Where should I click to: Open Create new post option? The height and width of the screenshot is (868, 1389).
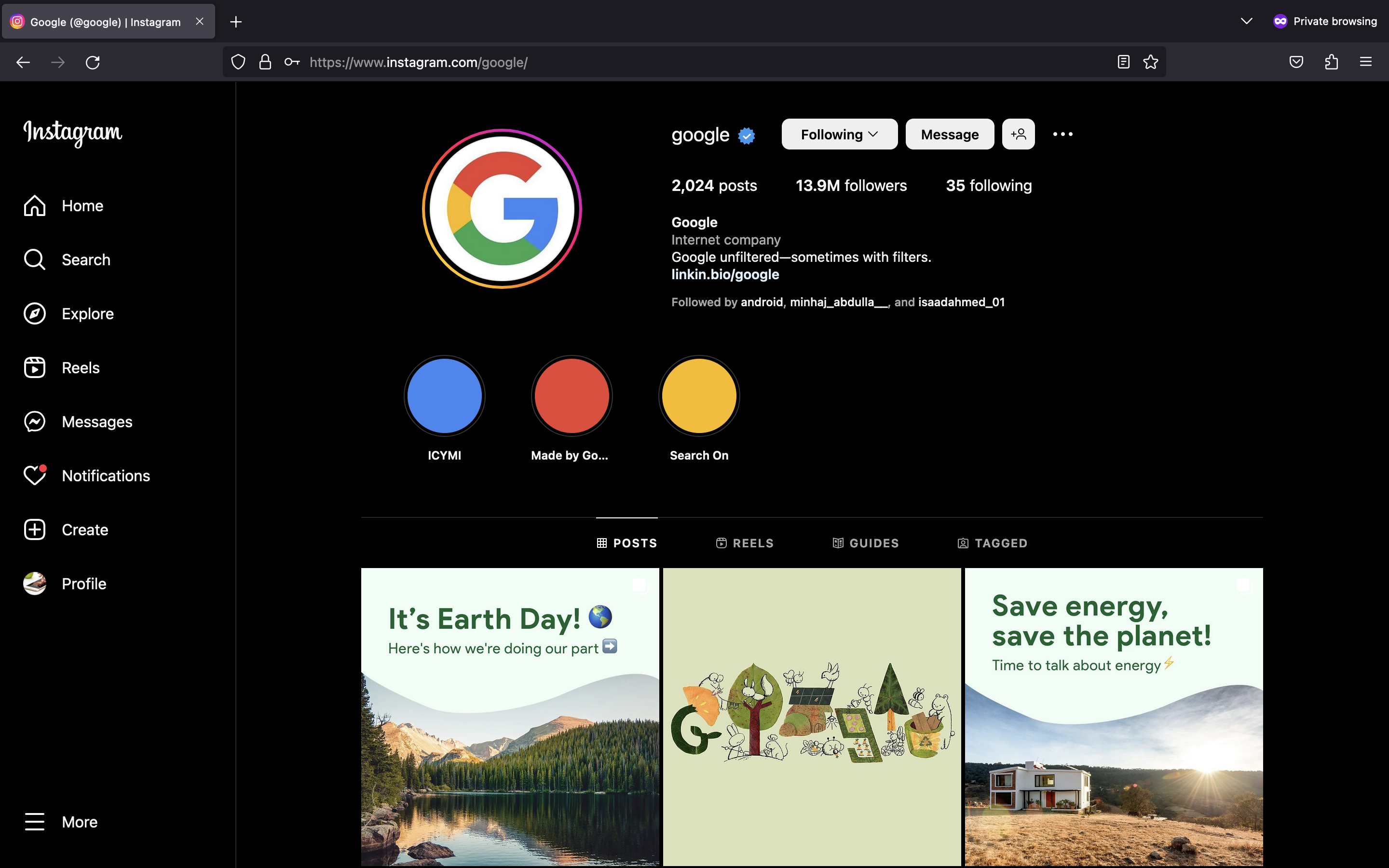pyautogui.click(x=66, y=529)
